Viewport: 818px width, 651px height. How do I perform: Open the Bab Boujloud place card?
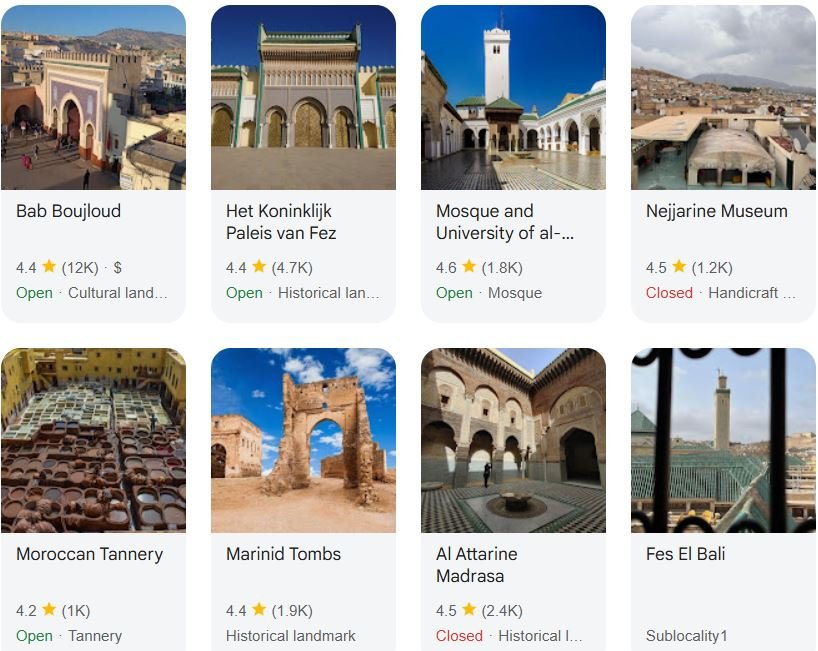69,211
